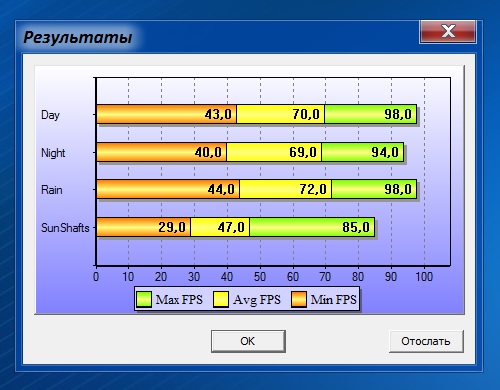Select the Rain row label
Viewport: 500px width, 390px height.
[52, 190]
